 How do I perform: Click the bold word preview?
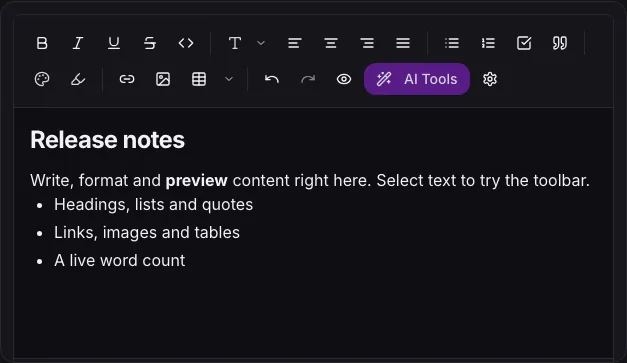[x=196, y=181]
